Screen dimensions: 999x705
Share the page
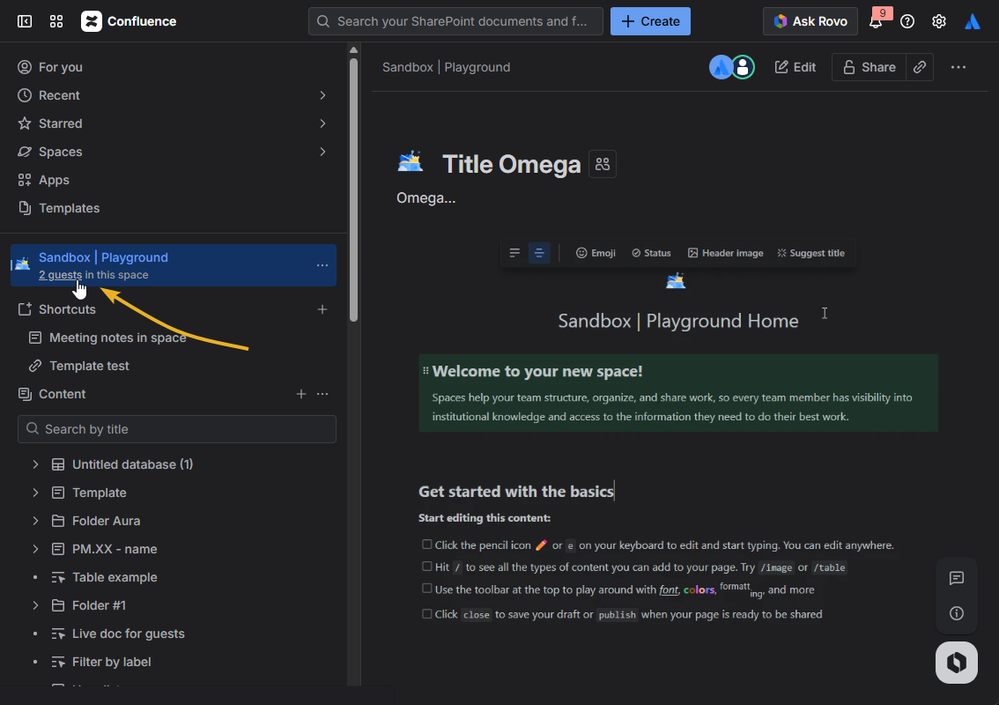(869, 67)
